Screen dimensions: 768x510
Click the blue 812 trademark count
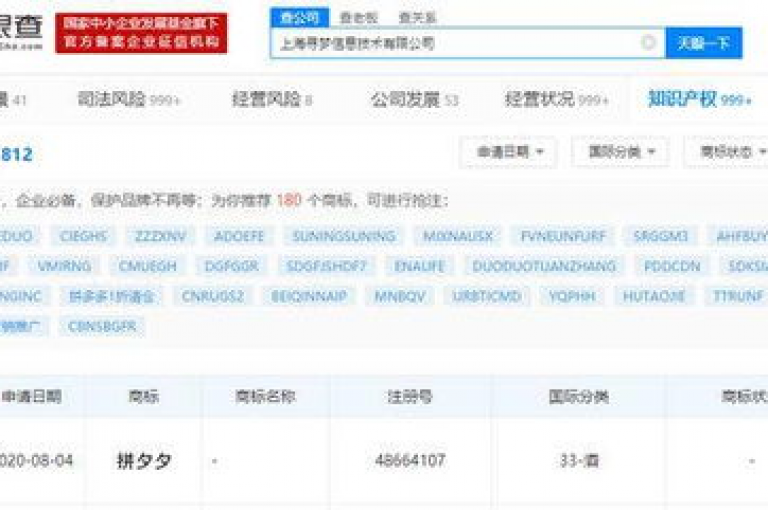tap(16, 155)
